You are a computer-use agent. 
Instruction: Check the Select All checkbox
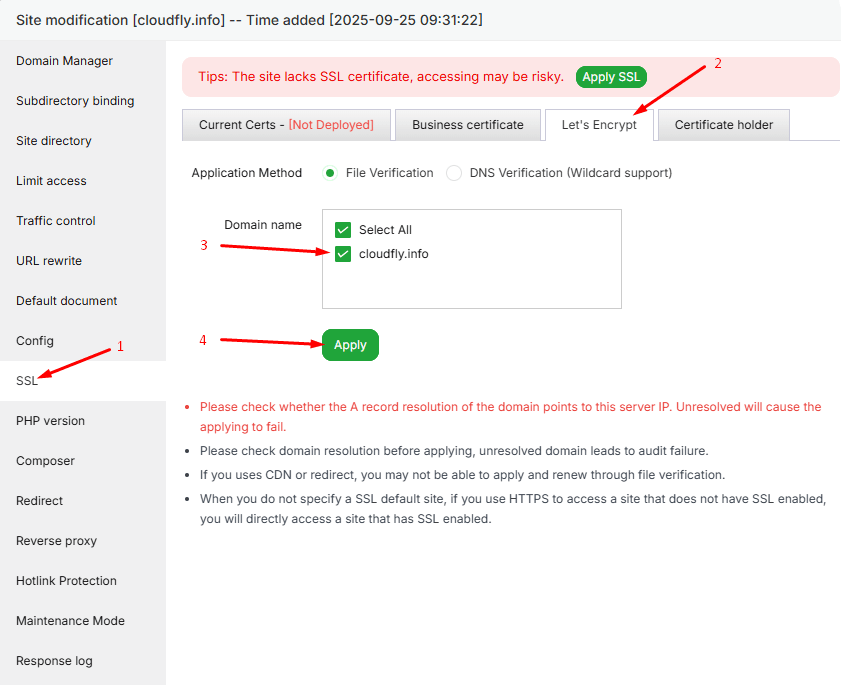(343, 230)
